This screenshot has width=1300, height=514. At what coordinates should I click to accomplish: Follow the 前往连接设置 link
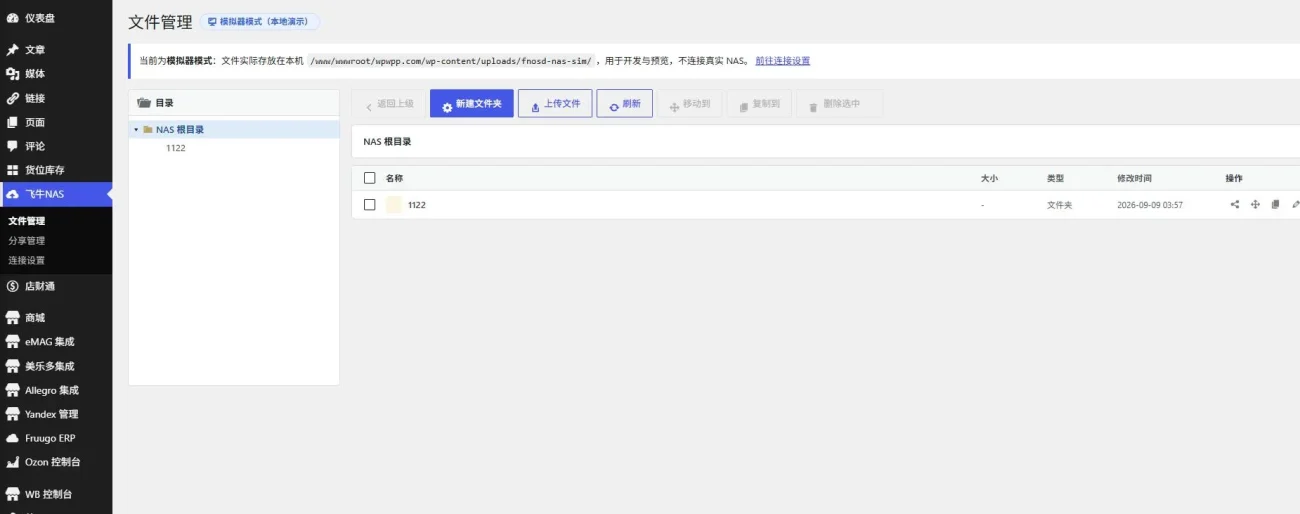click(x=783, y=61)
